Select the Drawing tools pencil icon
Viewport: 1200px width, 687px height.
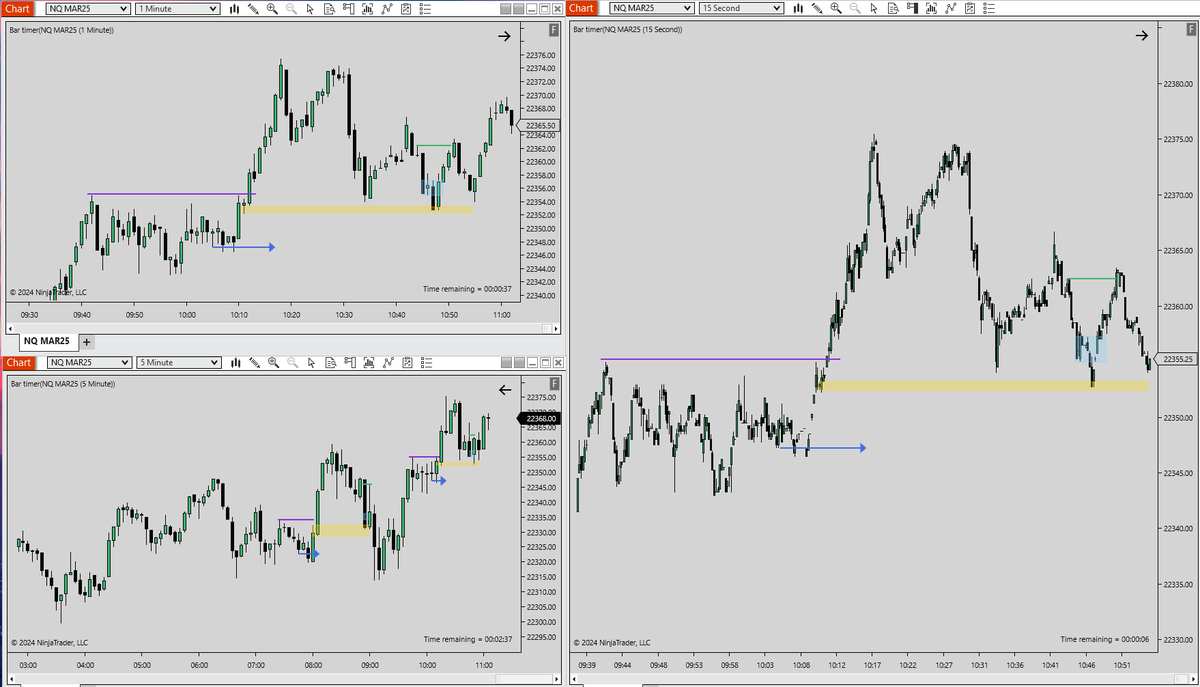[252, 8]
